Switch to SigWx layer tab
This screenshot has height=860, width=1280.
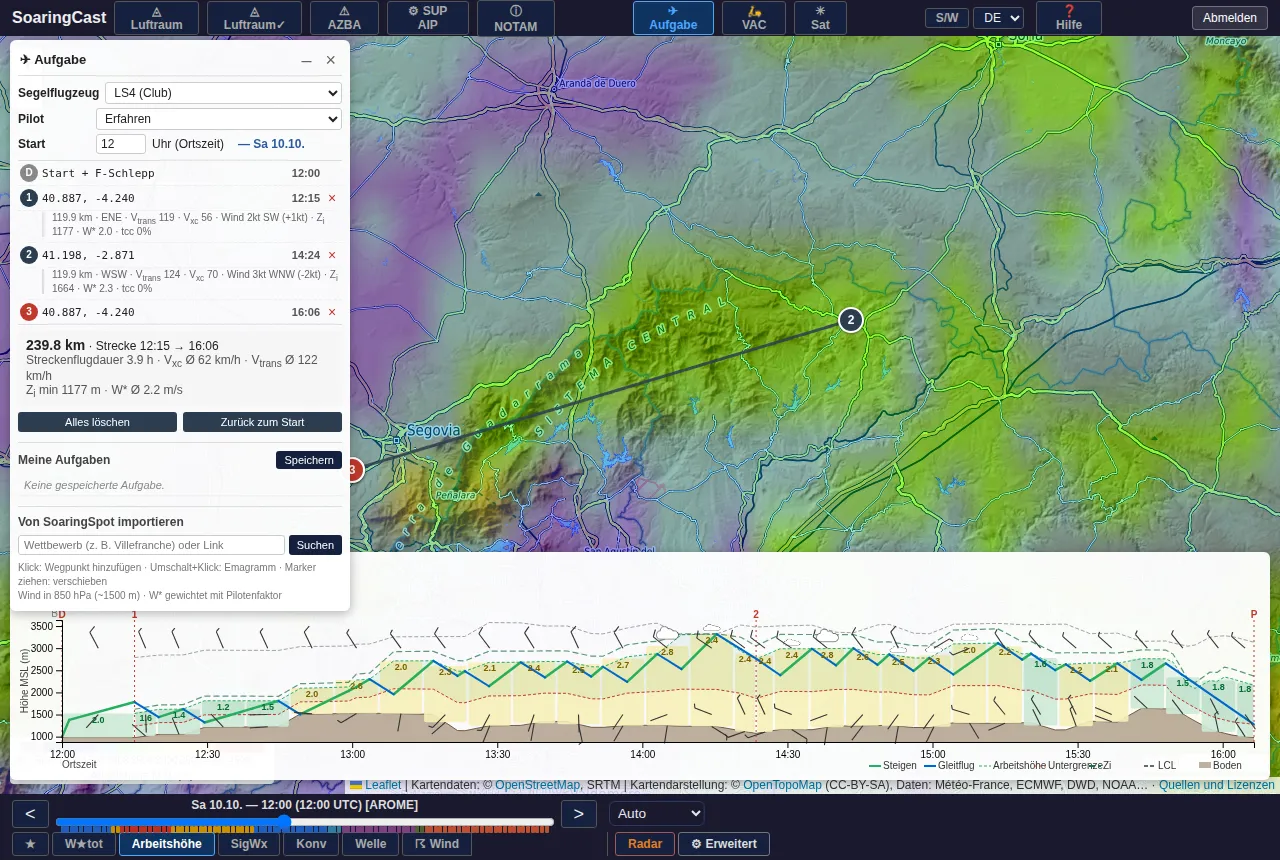249,844
